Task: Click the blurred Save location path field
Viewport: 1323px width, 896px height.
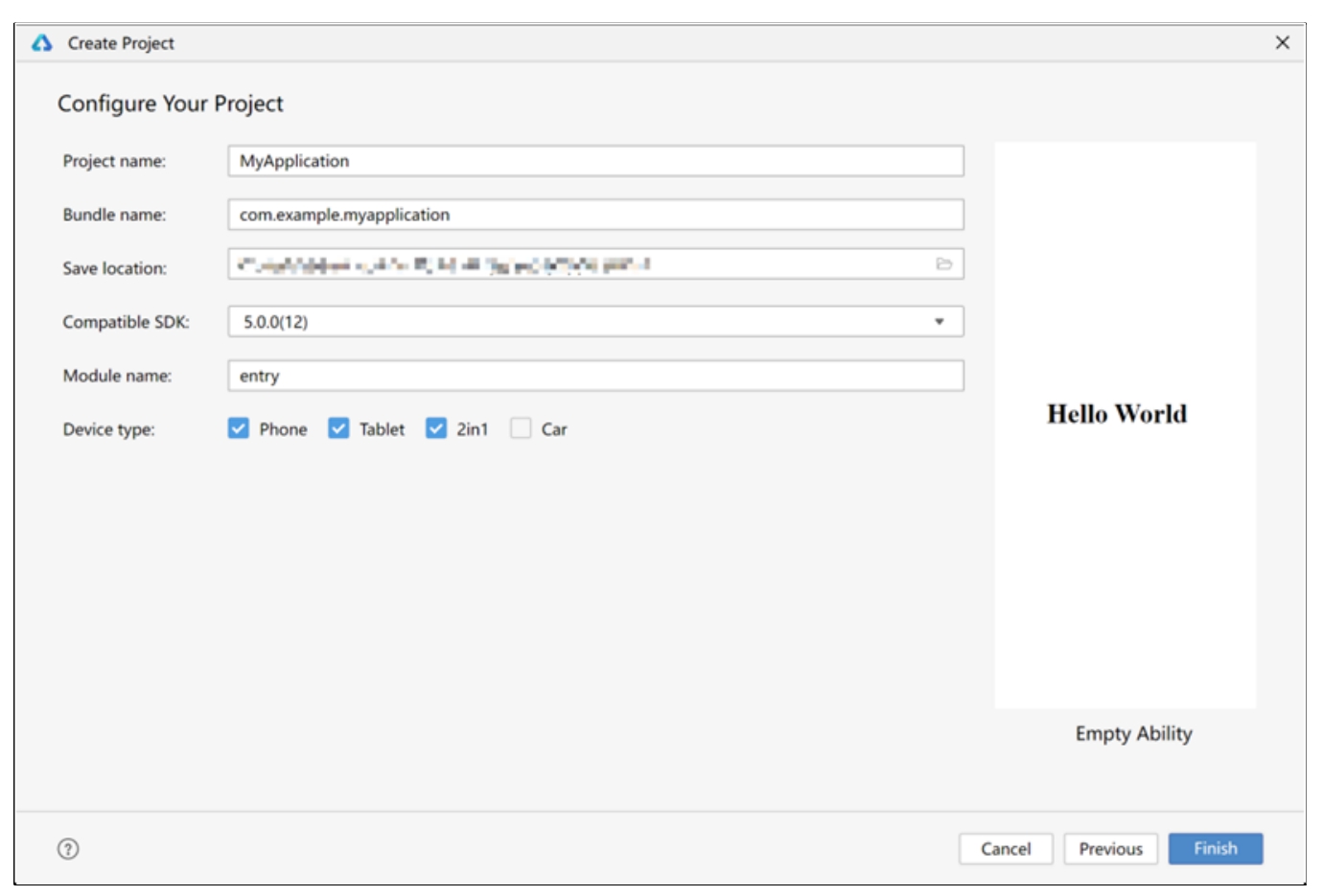Action: 575,264
